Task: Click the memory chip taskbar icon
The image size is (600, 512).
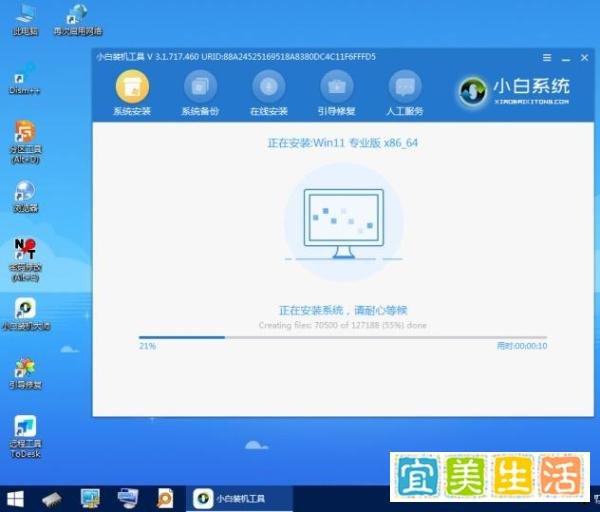Action: 52,499
